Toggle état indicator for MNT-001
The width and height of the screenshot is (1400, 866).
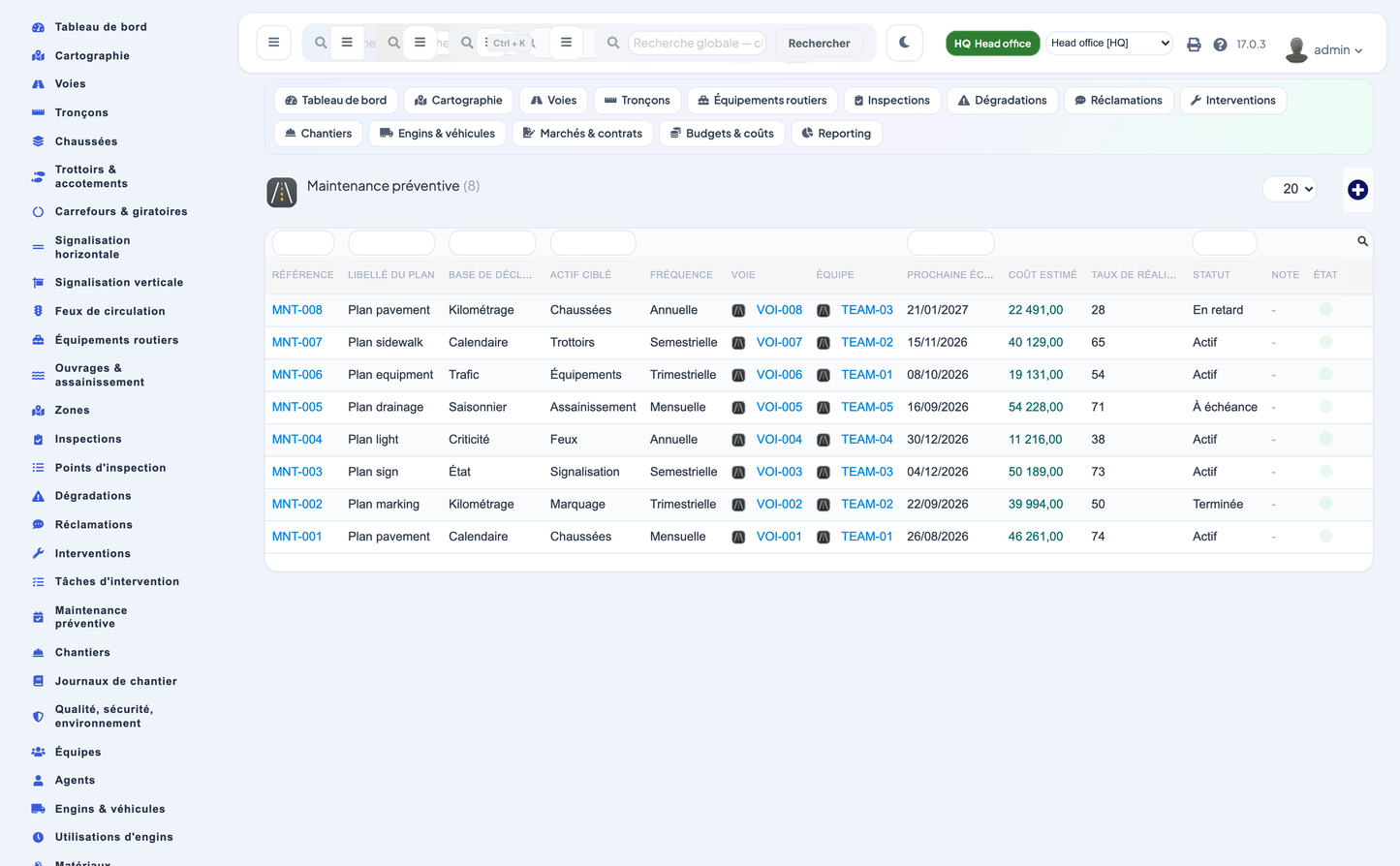pos(1325,536)
